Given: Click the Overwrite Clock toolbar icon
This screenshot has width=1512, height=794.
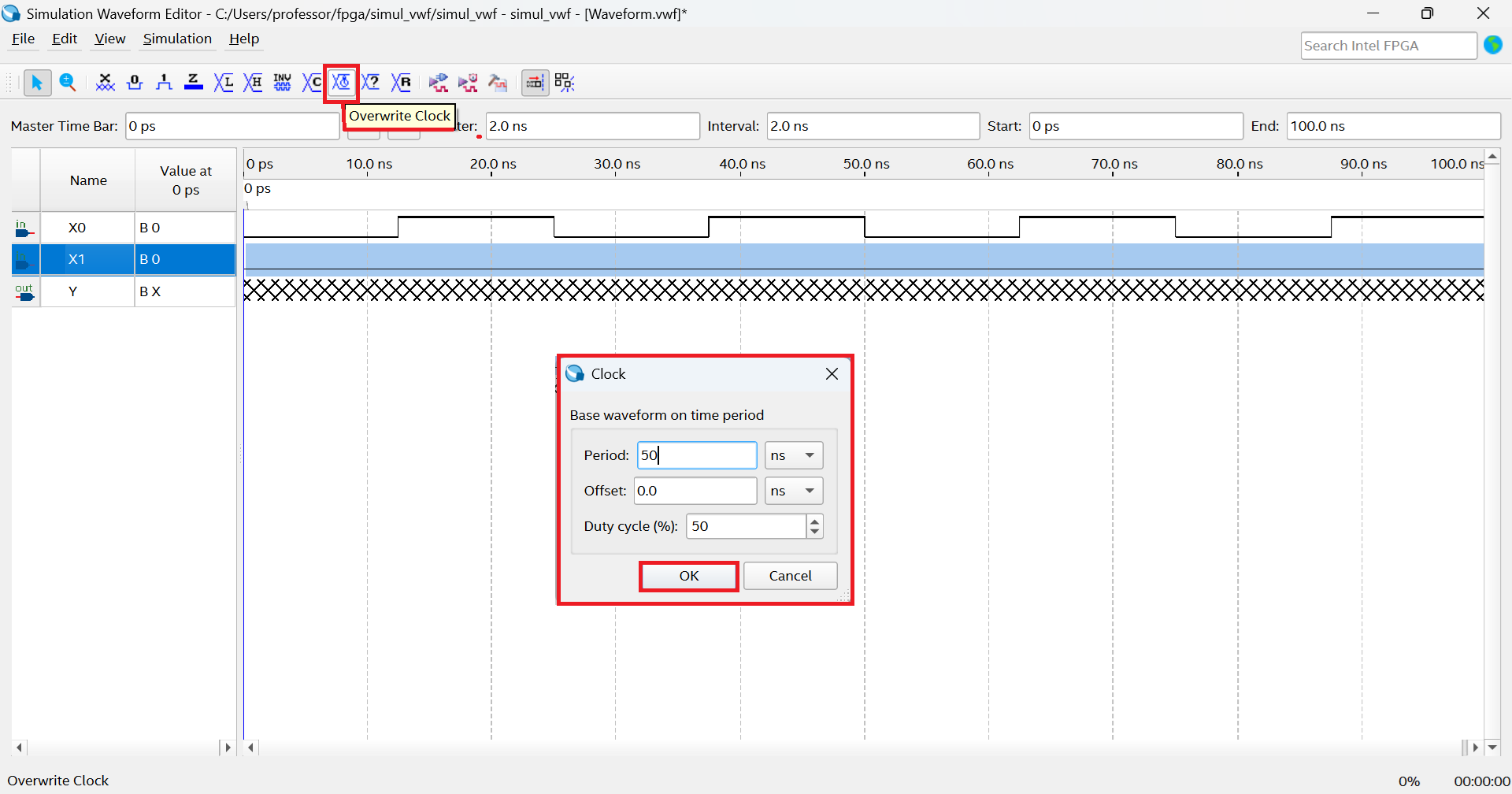Looking at the screenshot, I should click(341, 83).
